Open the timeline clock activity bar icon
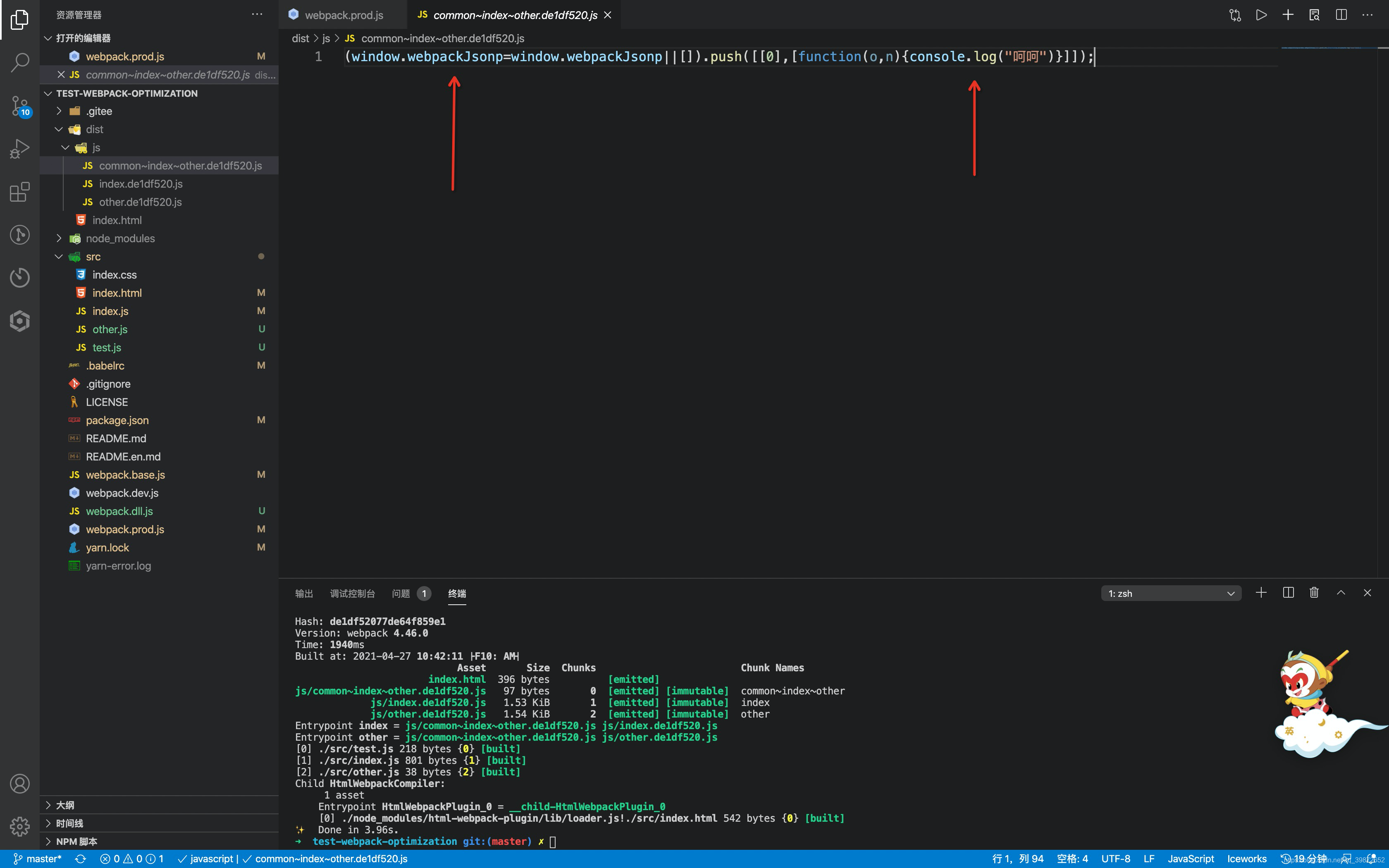 (19, 278)
